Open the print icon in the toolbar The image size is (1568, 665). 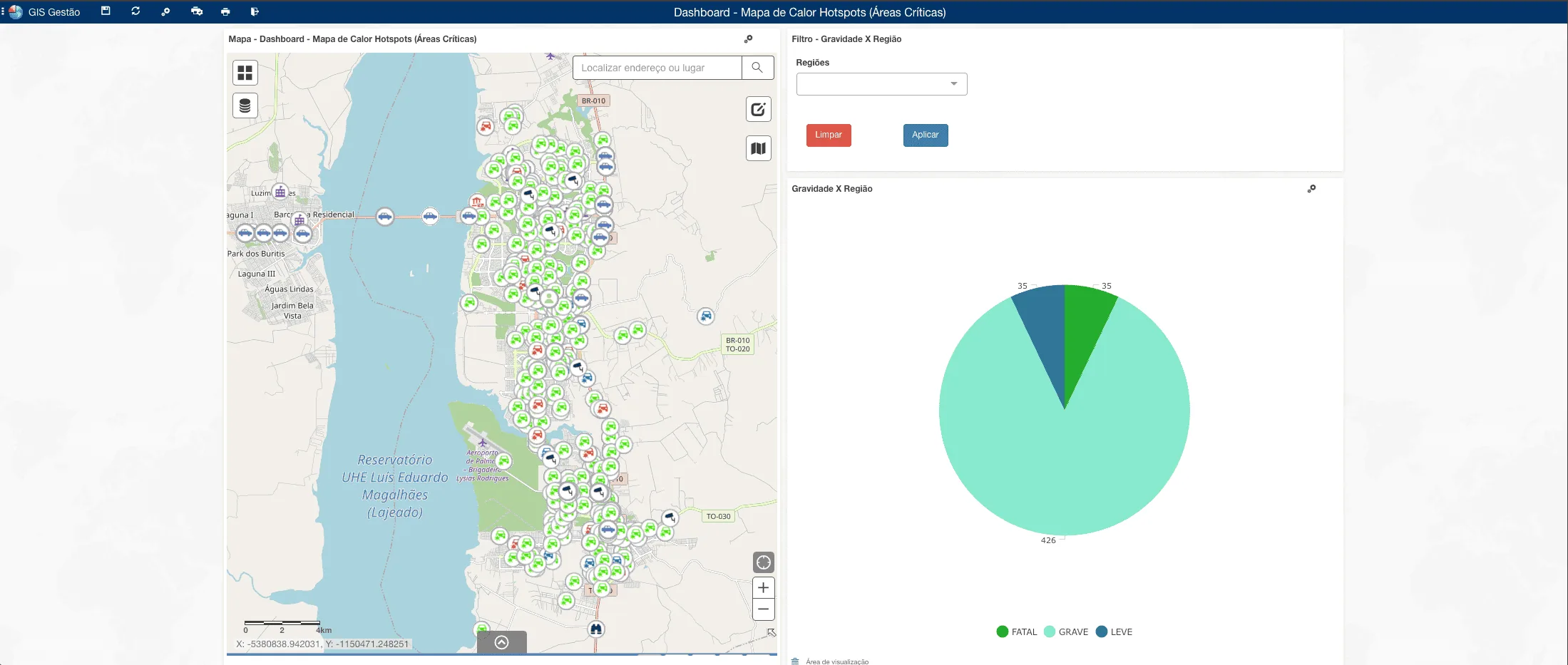pyautogui.click(x=225, y=11)
